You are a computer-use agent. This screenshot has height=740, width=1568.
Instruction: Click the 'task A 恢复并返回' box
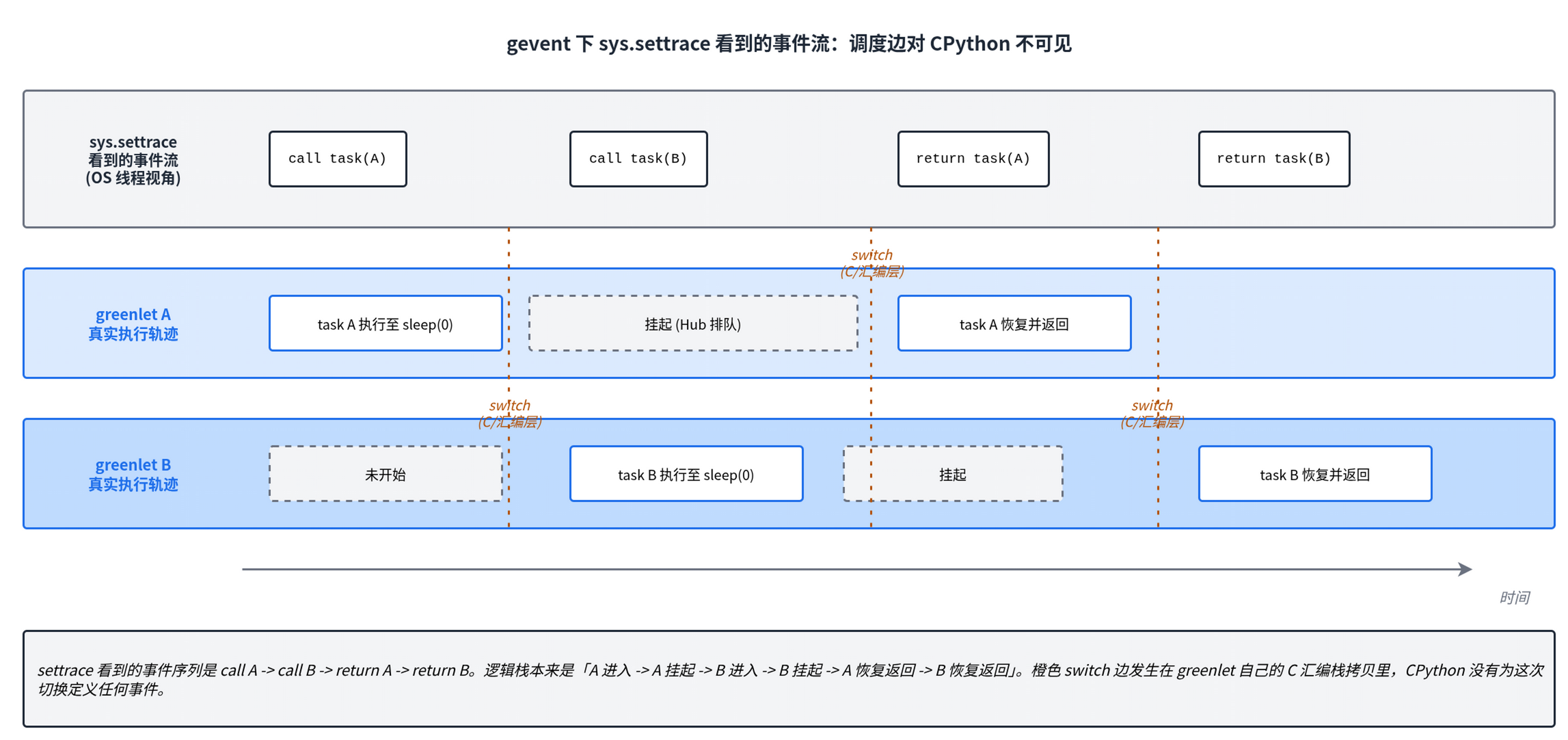click(1014, 323)
